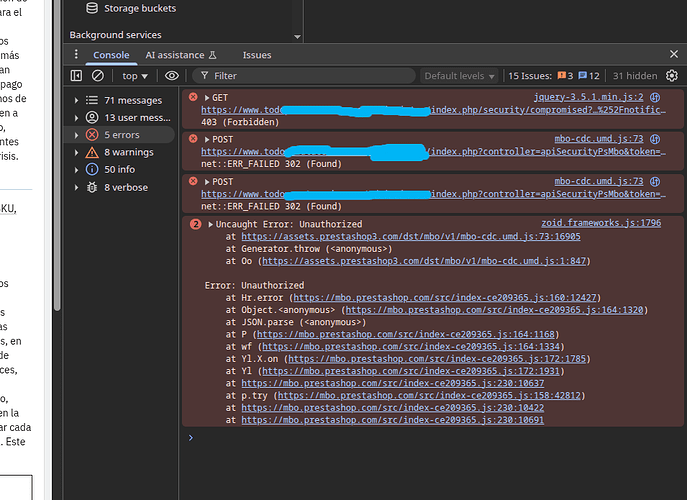The image size is (687, 500).
Task: Click the red 2 repeat-count badge
Action: (195, 224)
